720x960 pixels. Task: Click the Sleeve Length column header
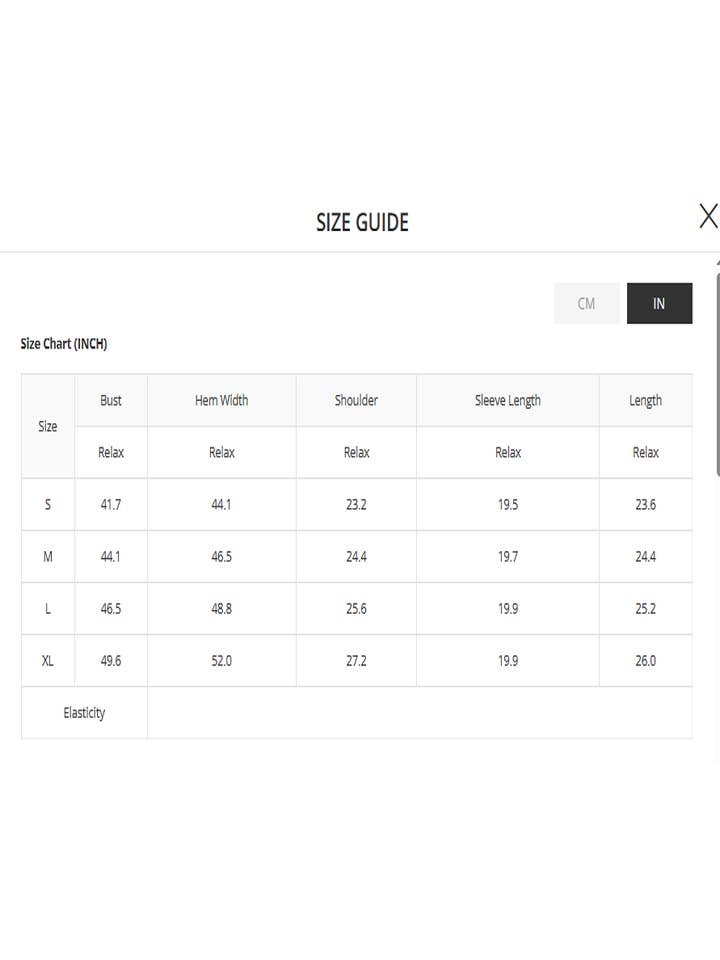507,400
